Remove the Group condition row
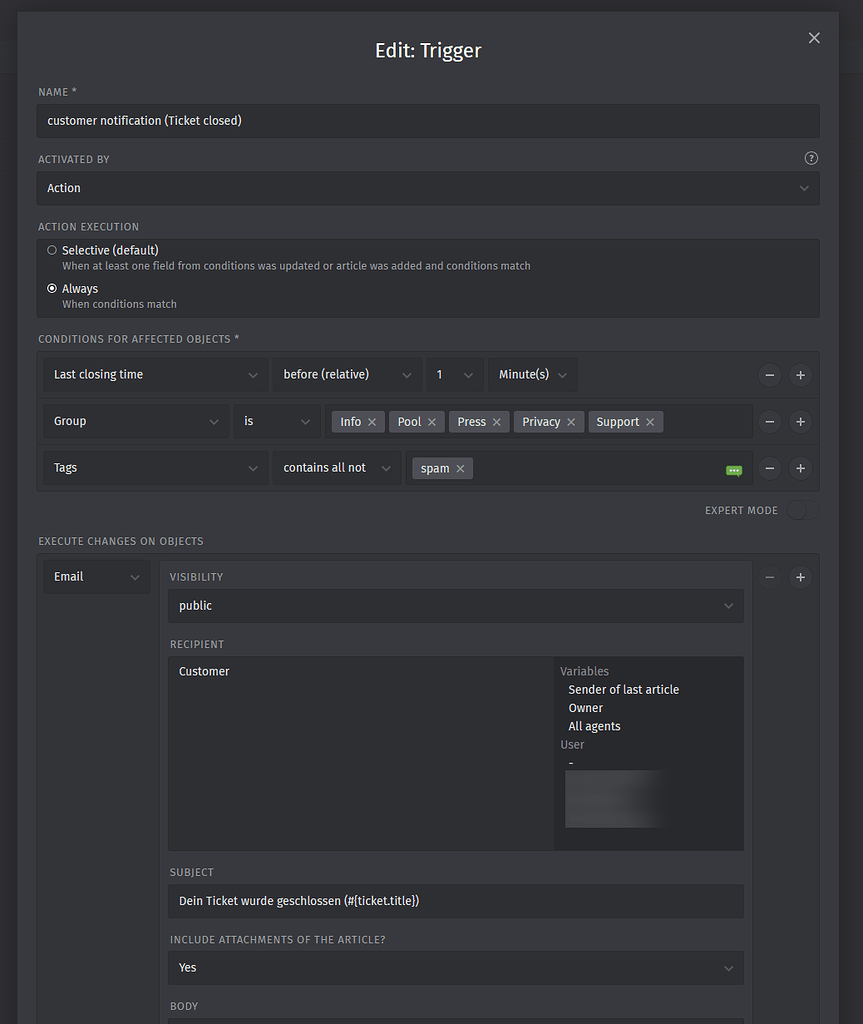This screenshot has height=1024, width=863. click(770, 422)
